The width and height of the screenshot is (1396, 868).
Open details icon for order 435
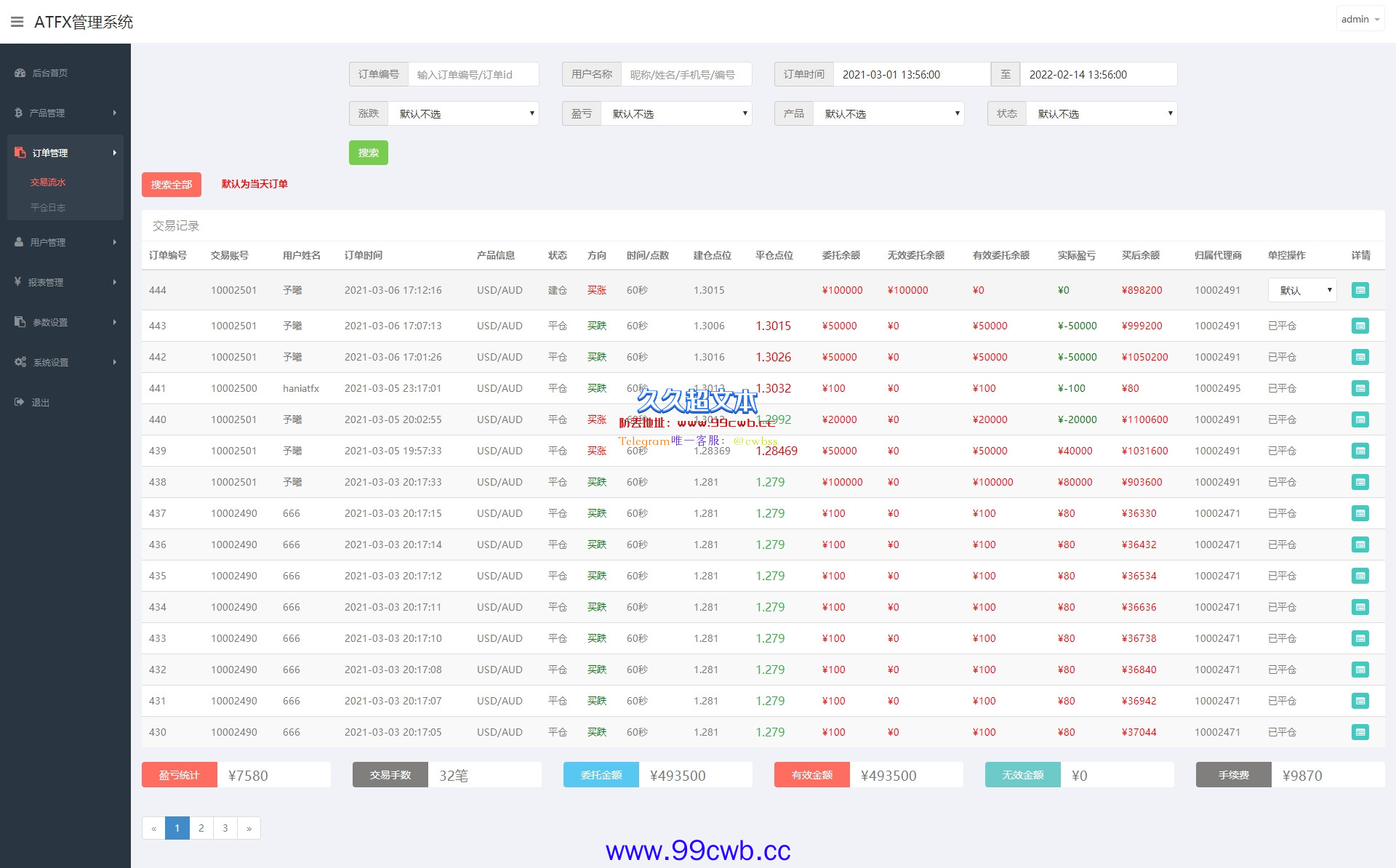tap(1360, 576)
